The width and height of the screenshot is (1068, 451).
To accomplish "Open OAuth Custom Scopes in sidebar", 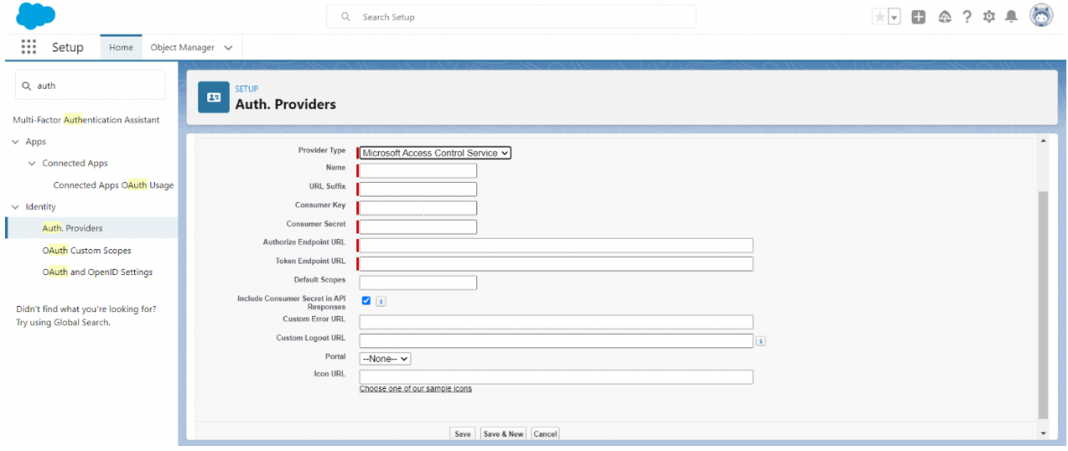I will (86, 250).
